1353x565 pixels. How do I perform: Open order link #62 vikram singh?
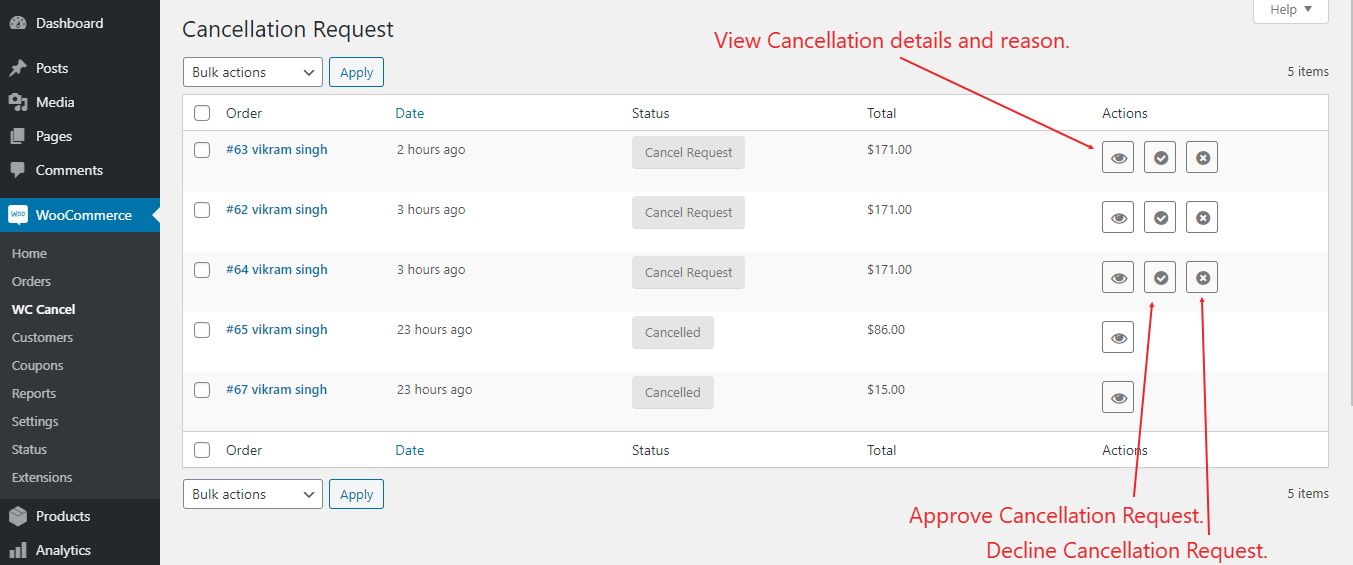coord(276,209)
